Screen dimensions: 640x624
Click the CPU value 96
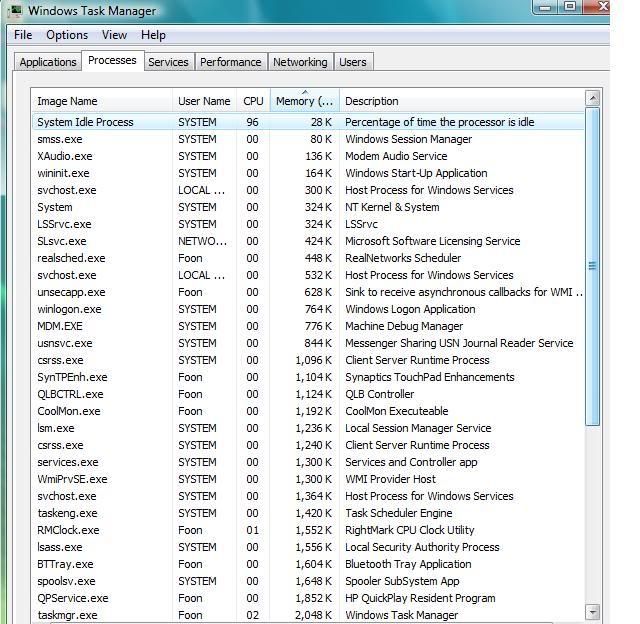[x=252, y=122]
